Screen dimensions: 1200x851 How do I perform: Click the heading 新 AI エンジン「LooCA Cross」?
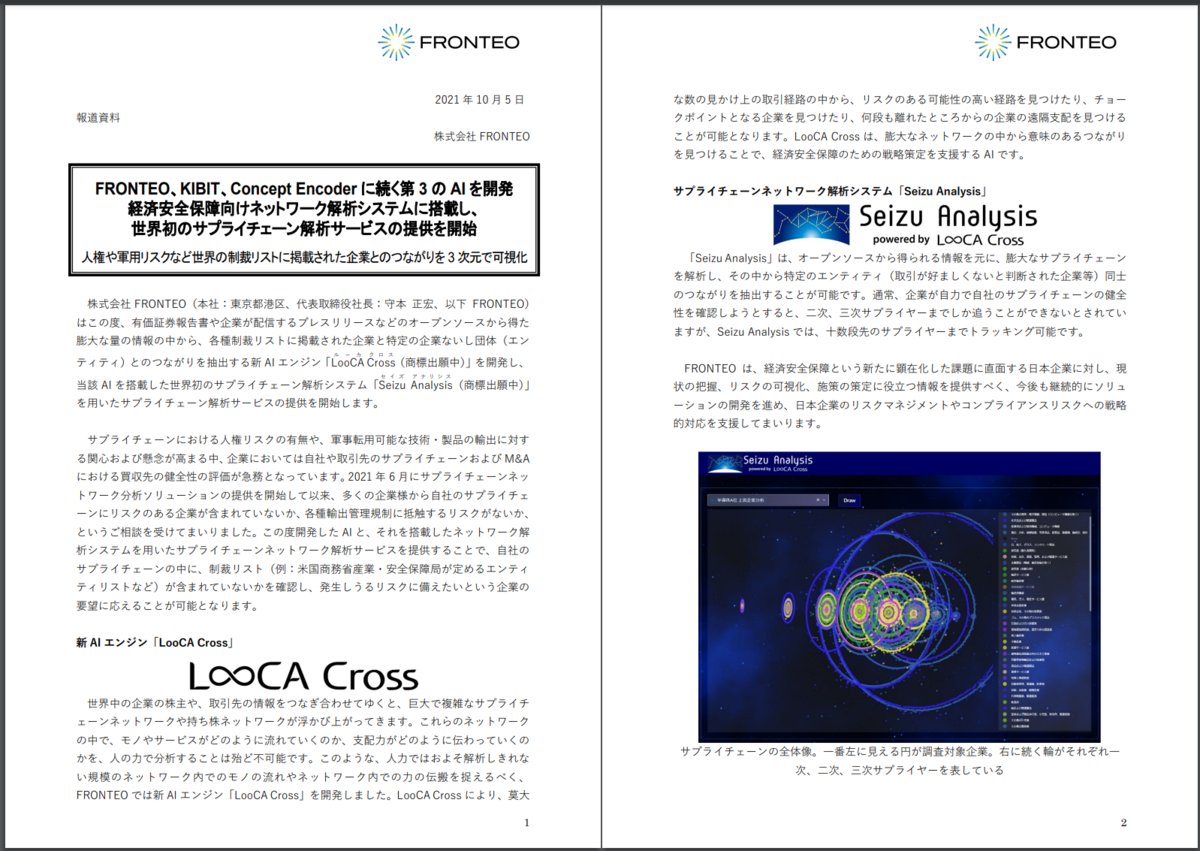(x=155, y=642)
